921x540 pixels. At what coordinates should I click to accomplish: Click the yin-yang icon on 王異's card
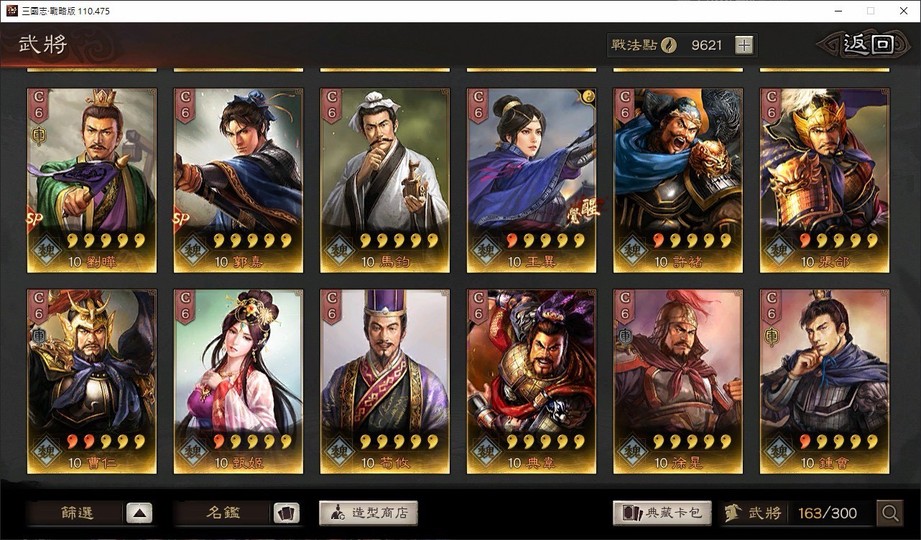pyautogui.click(x=588, y=96)
